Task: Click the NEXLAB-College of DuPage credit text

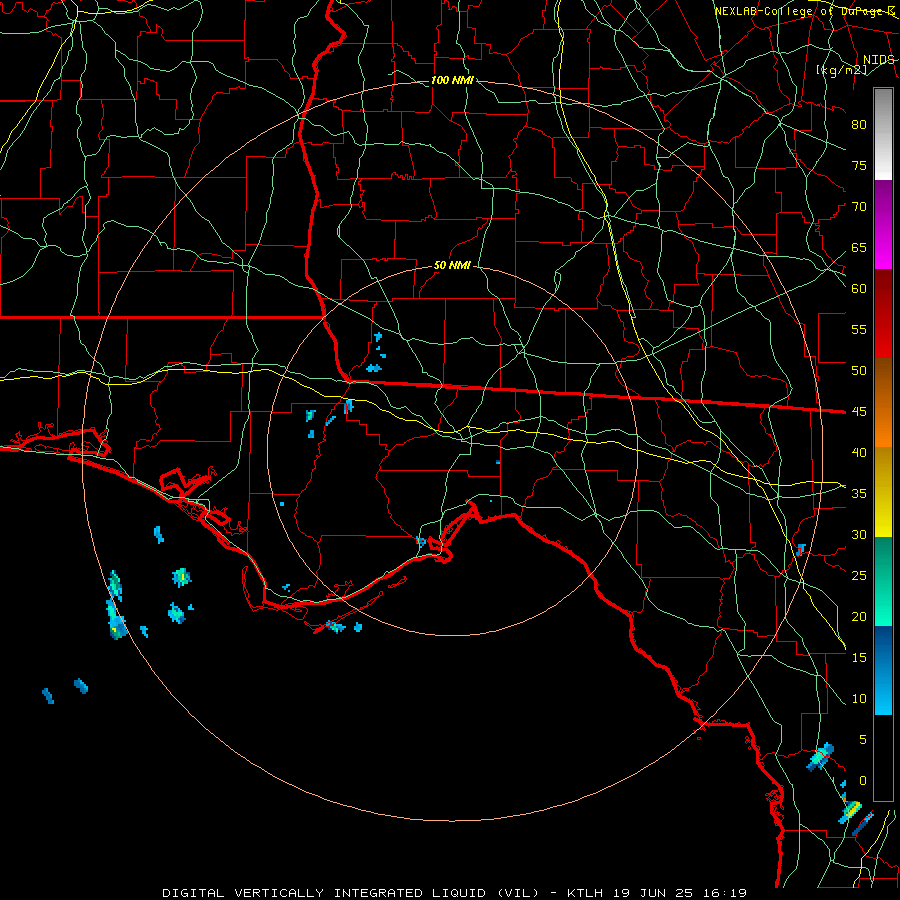Action: (804, 11)
